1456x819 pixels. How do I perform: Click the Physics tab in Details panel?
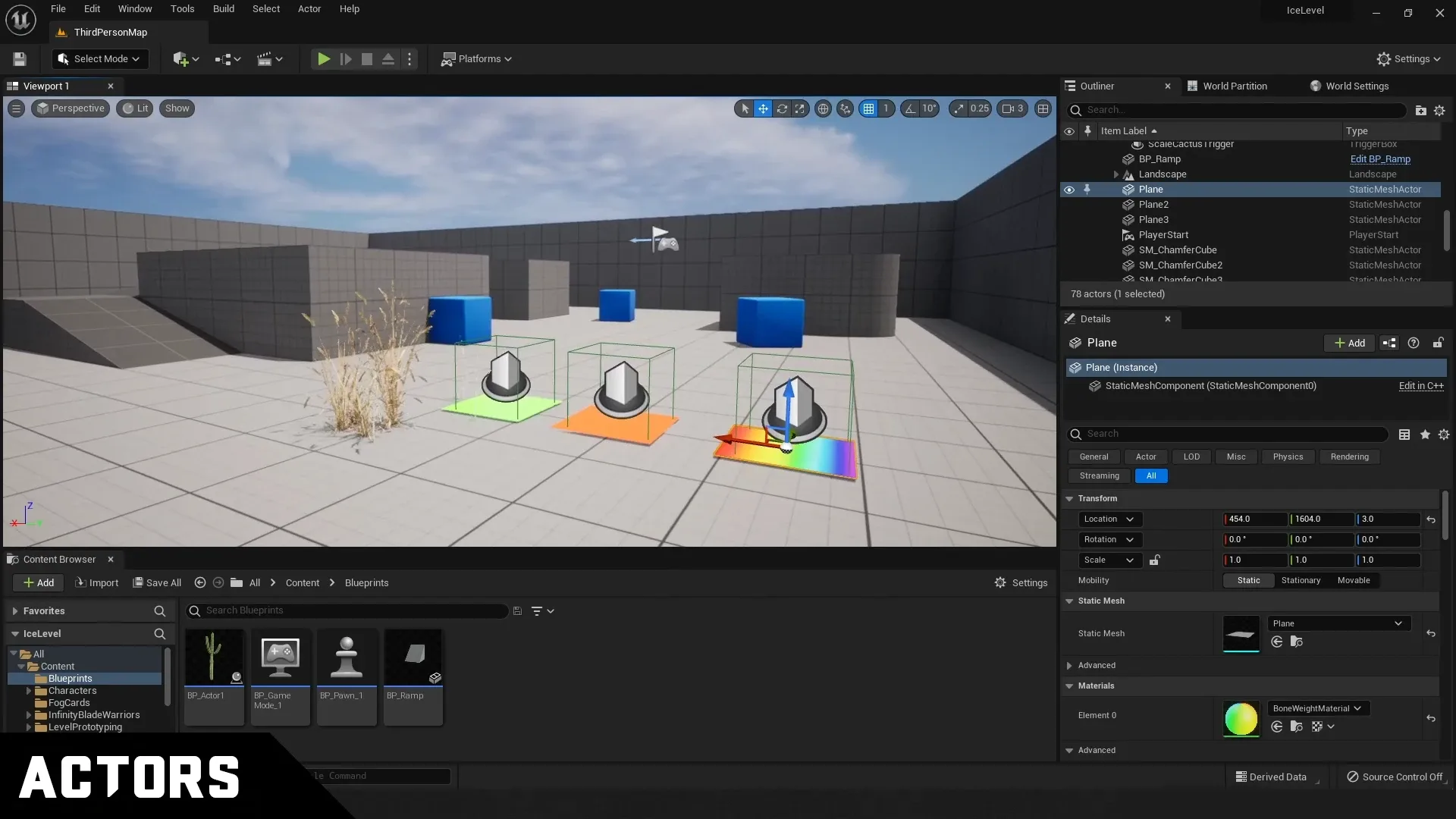click(1288, 457)
